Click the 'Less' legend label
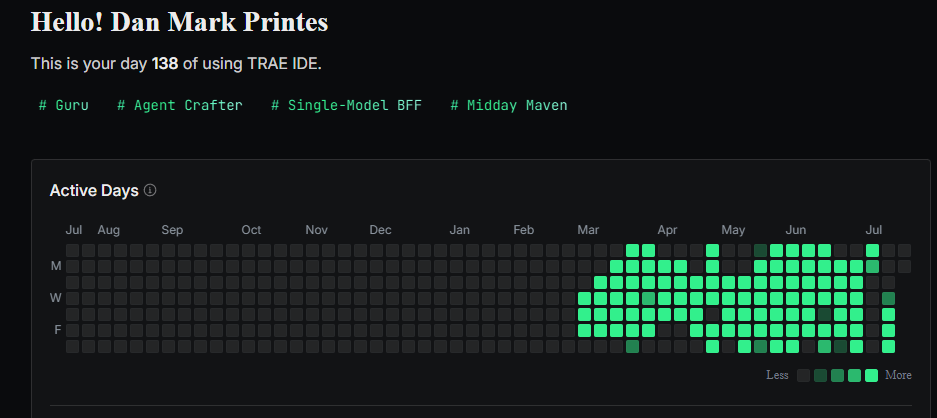Screen dimensions: 937x418 777,376
